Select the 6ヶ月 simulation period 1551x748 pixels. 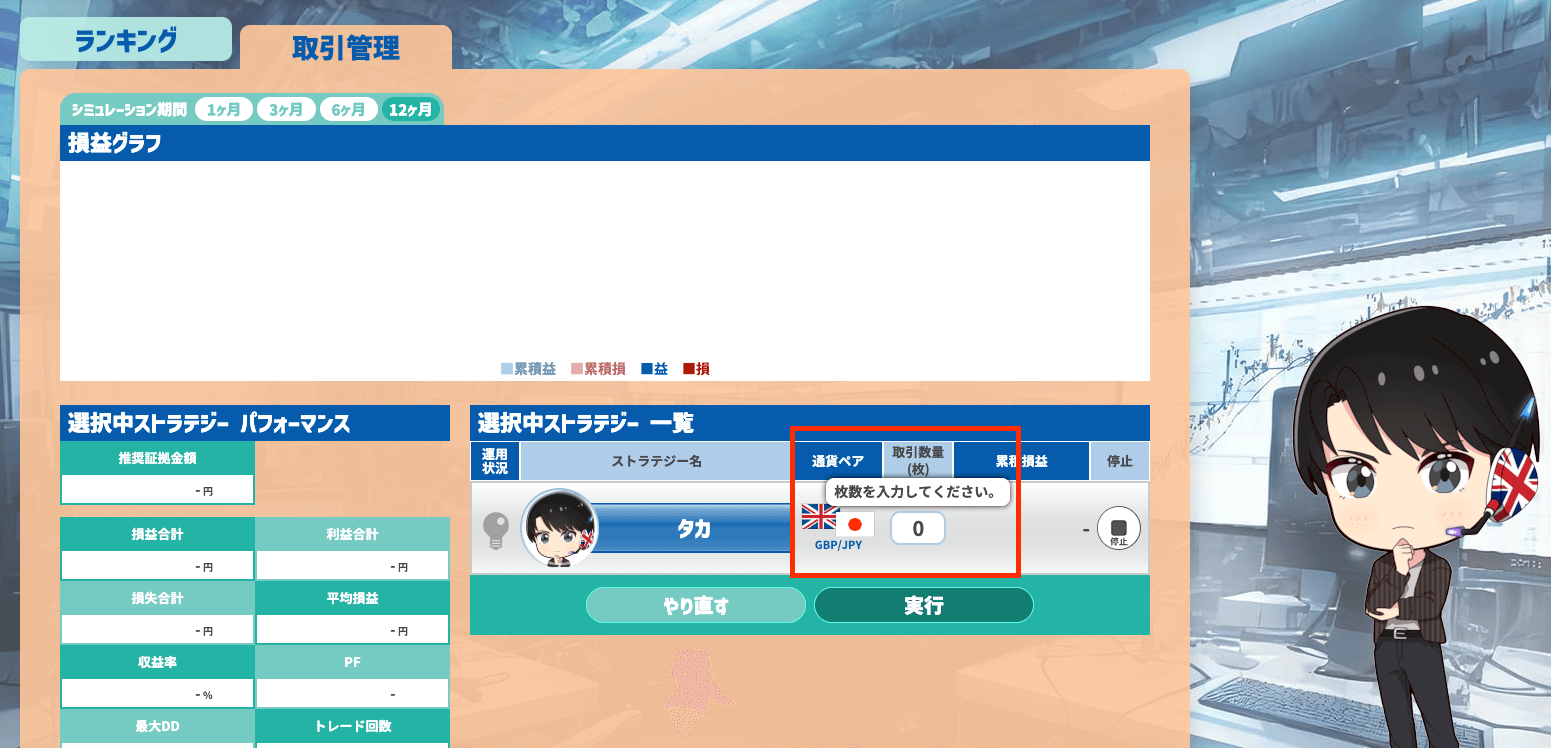tap(348, 110)
